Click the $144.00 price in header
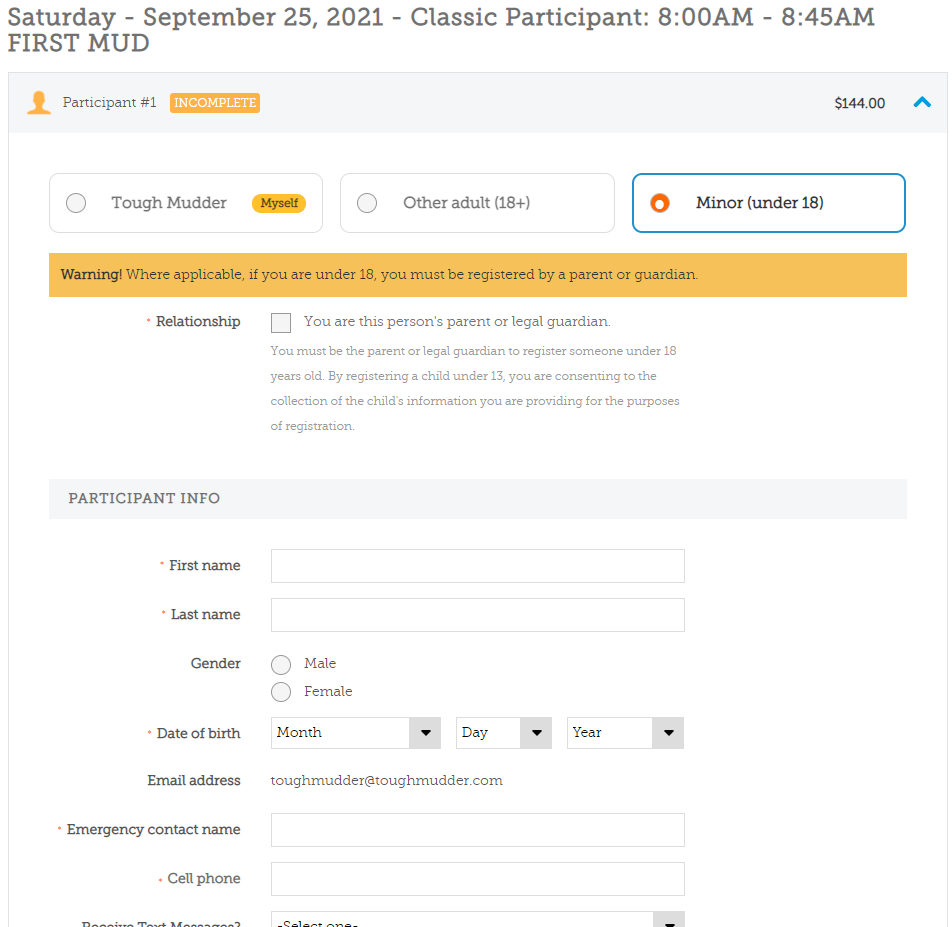This screenshot has width=952, height=927. pos(859,103)
